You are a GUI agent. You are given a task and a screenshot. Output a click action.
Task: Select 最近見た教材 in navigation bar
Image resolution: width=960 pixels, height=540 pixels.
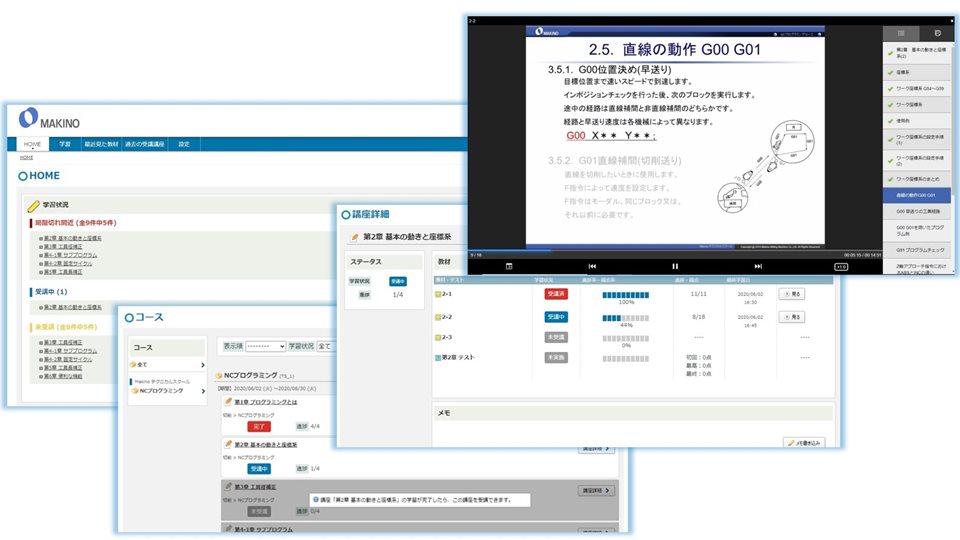coord(100,144)
